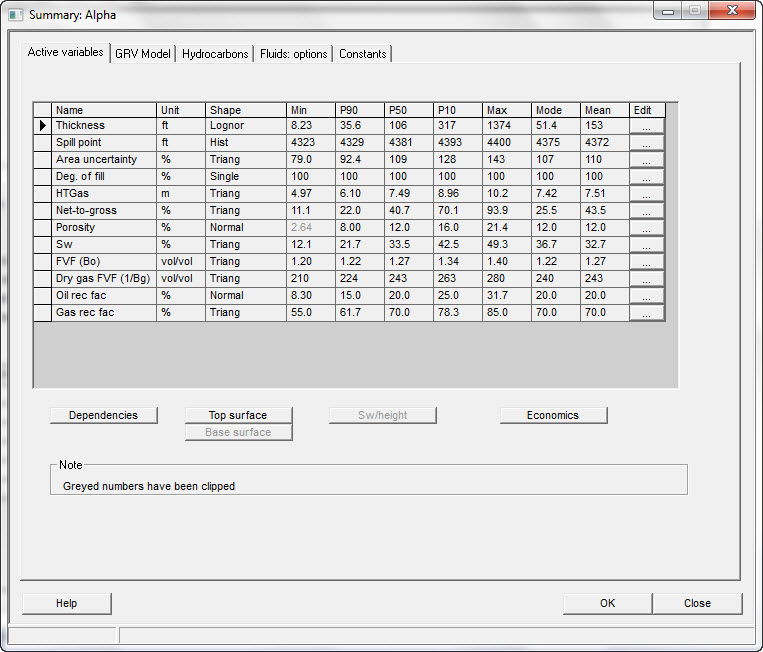Viewport: 763px width, 652px height.
Task: Select the Thickness name cell
Action: [x=104, y=126]
